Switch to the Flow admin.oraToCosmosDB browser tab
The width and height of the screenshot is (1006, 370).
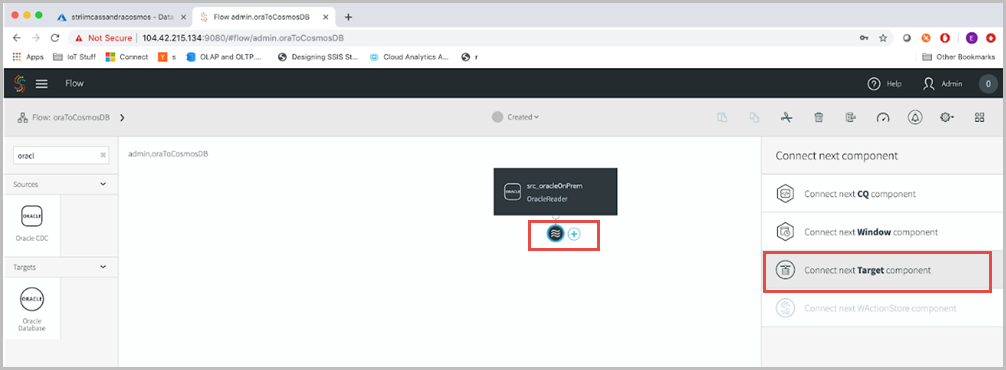pyautogui.click(x=263, y=17)
